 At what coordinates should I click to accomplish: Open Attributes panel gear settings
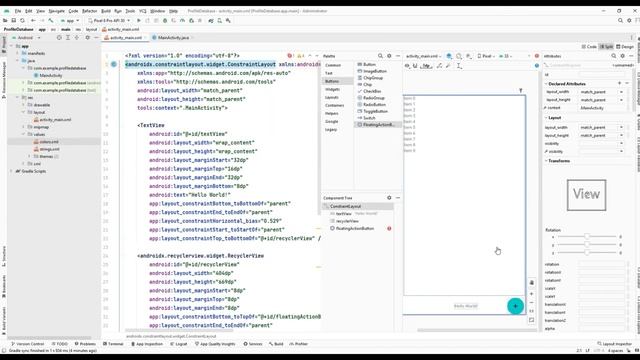pos(622,56)
